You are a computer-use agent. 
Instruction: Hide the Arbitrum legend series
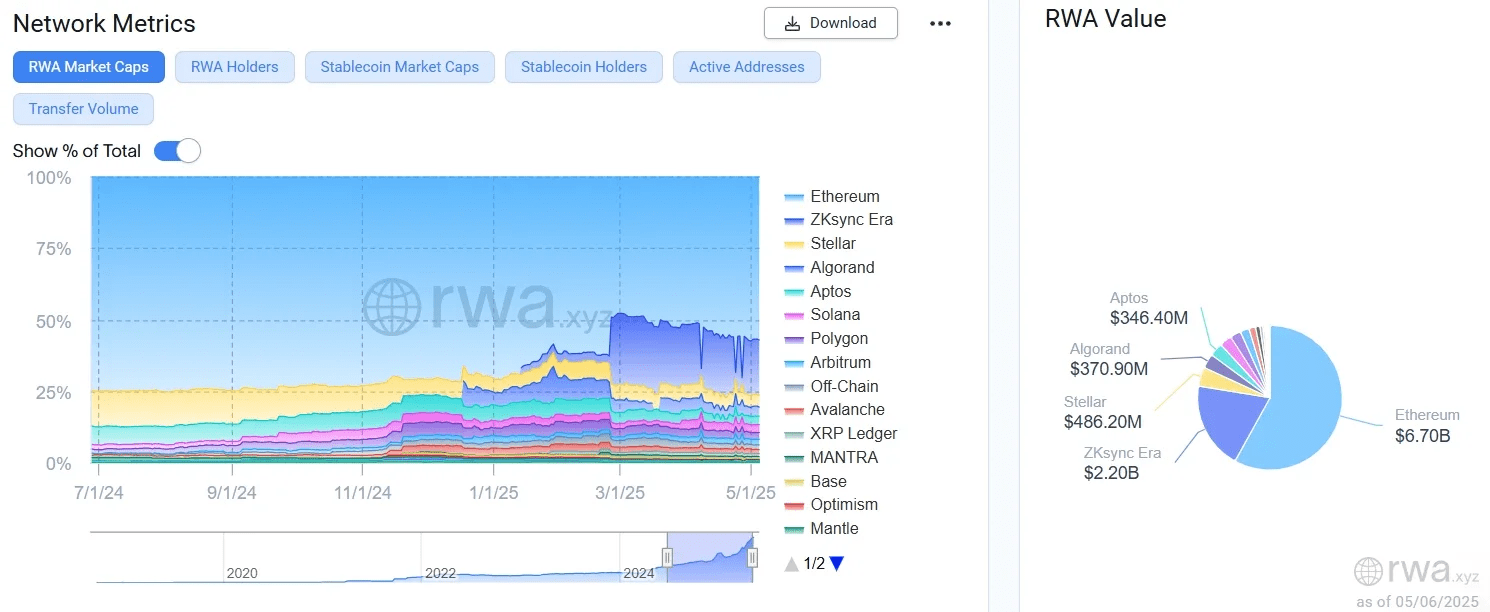[828, 362]
